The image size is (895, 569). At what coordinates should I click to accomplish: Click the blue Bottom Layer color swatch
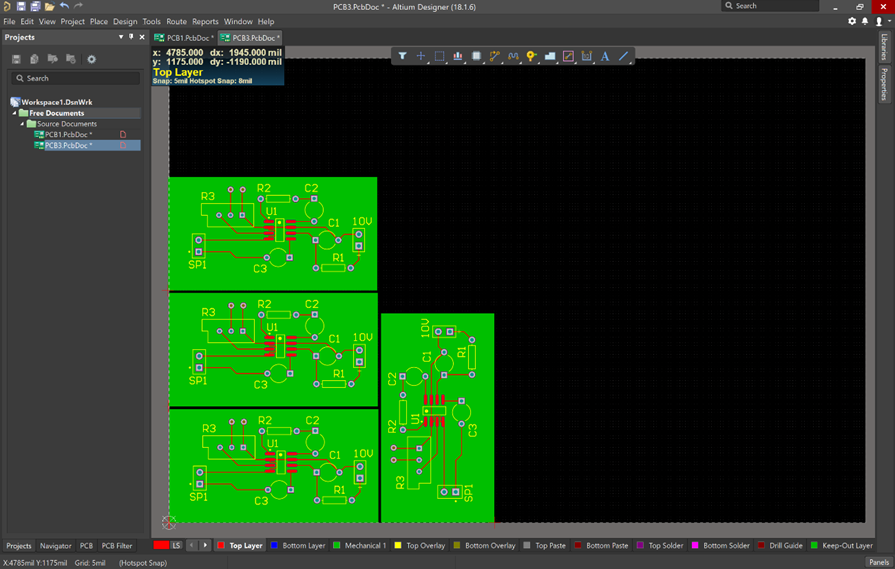(274, 545)
